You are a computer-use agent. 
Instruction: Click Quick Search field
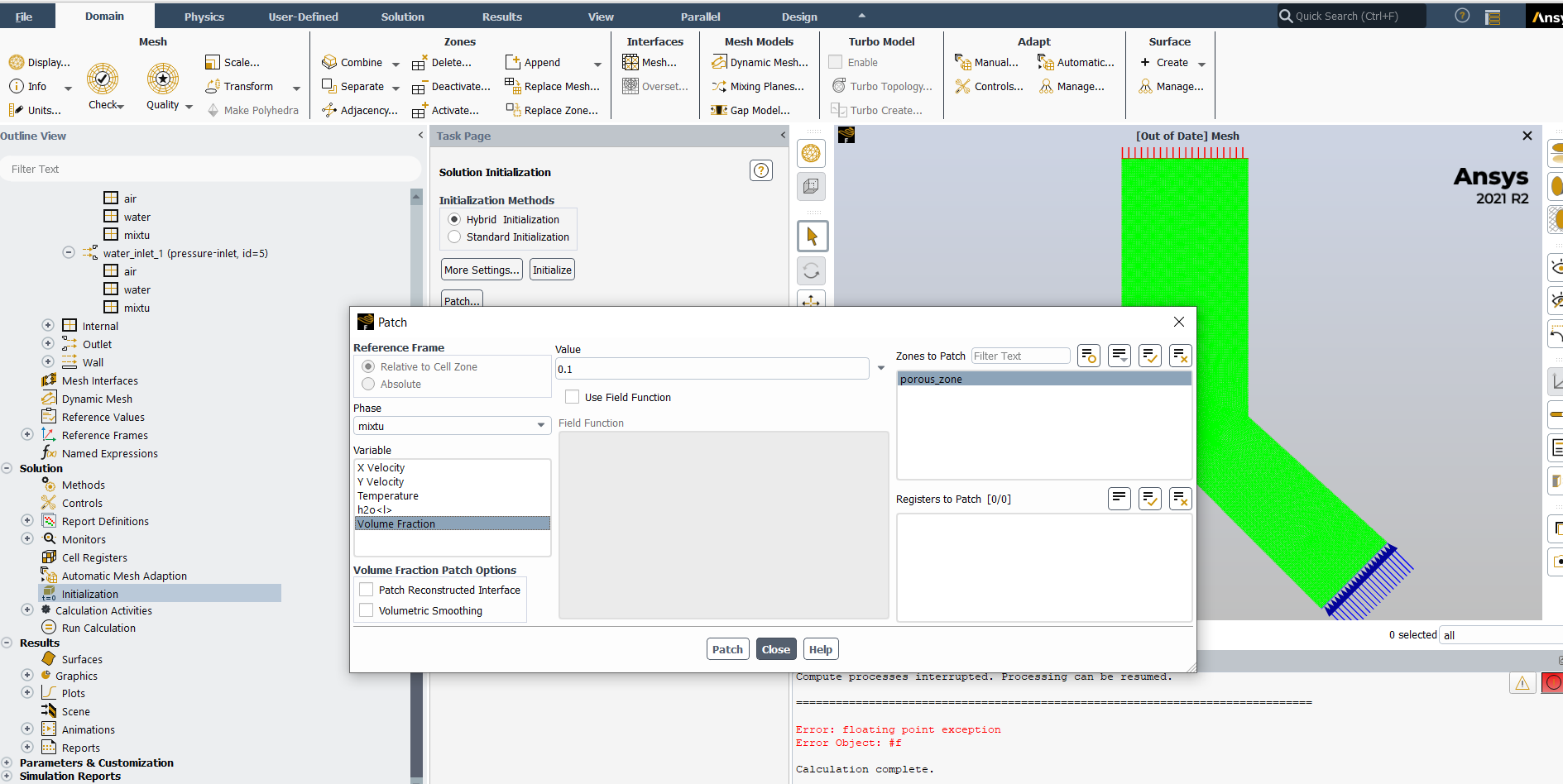[1352, 16]
